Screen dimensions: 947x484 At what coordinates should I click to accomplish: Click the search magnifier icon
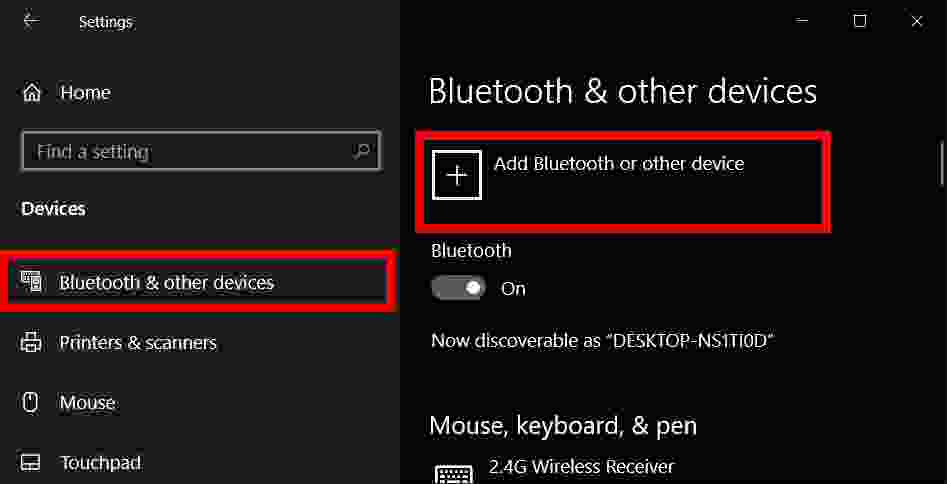tap(361, 152)
